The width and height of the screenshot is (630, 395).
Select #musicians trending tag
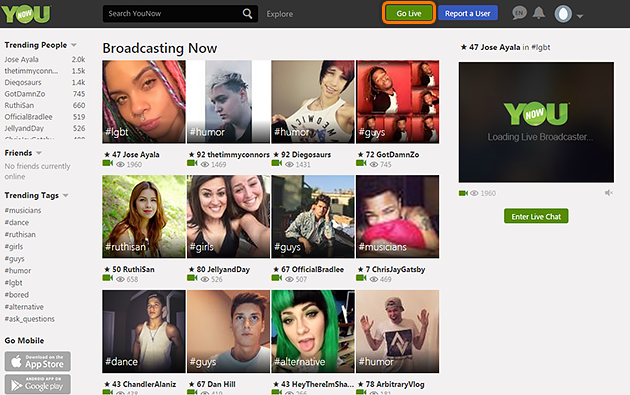click(x=23, y=210)
